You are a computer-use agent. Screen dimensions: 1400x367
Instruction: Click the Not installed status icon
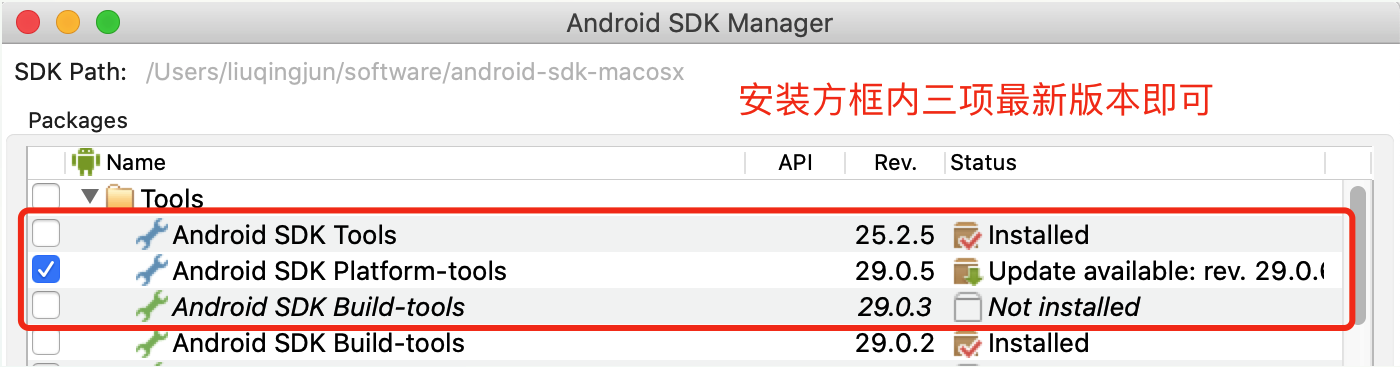tap(967, 307)
